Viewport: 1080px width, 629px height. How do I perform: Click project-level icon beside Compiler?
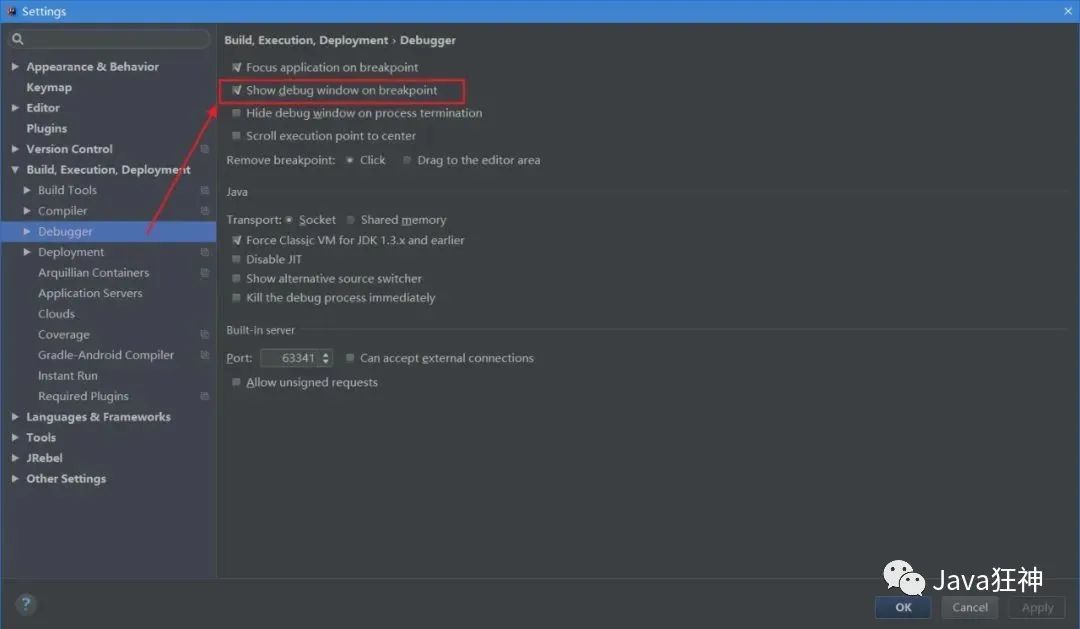click(x=205, y=211)
